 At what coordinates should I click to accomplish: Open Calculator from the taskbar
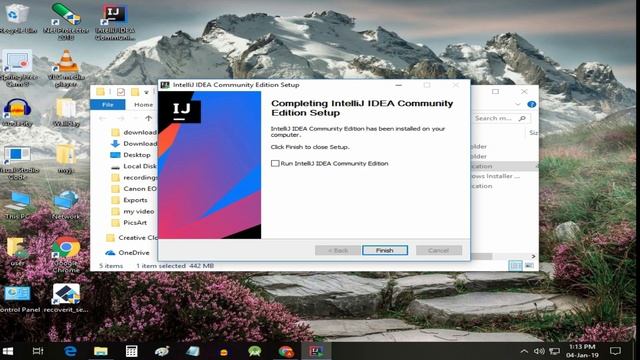(x=131, y=351)
